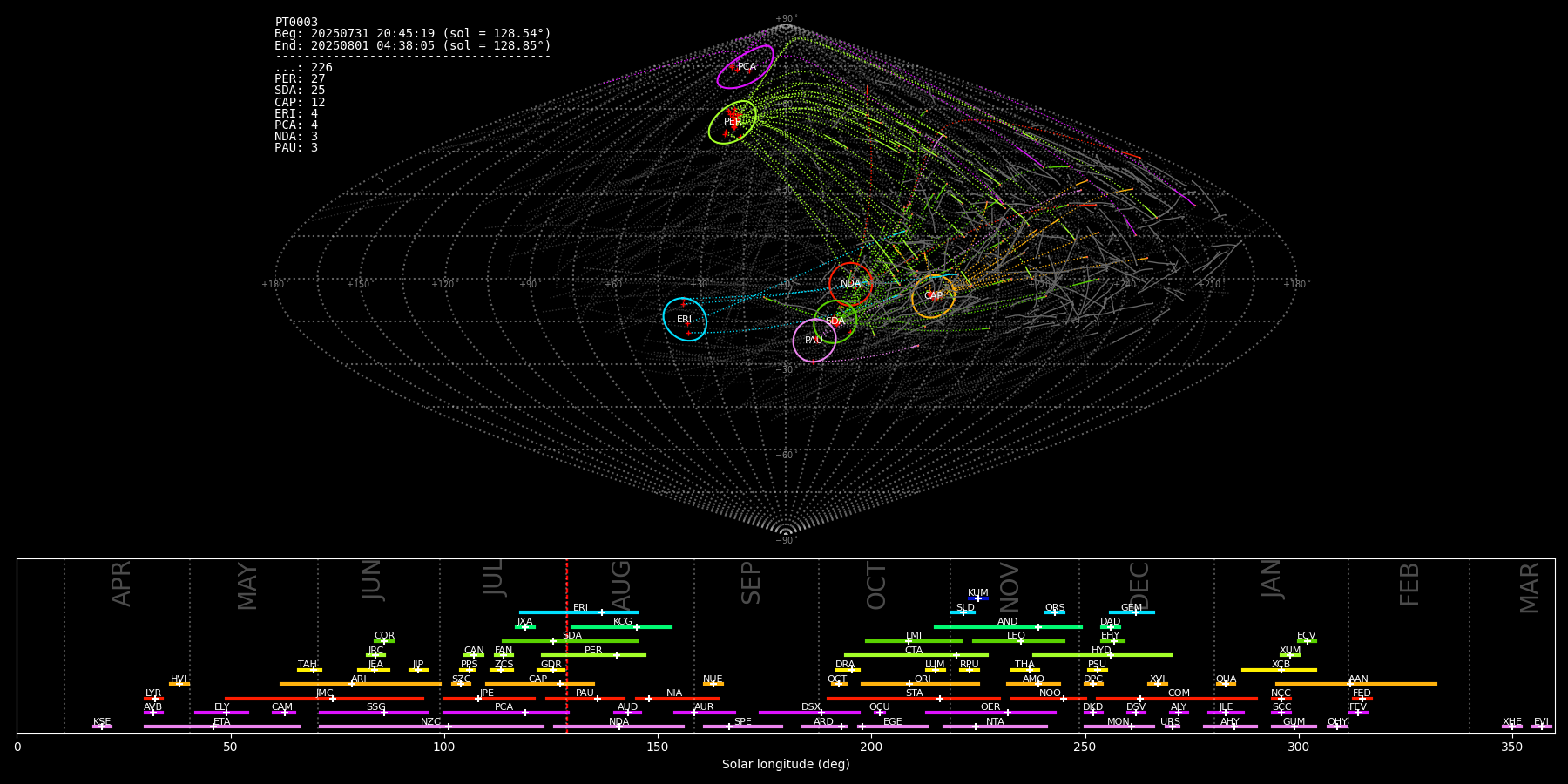This screenshot has height=784, width=1568.
Task: Click the ORI shower bar in timeline
Action: pyautogui.click(x=920, y=684)
